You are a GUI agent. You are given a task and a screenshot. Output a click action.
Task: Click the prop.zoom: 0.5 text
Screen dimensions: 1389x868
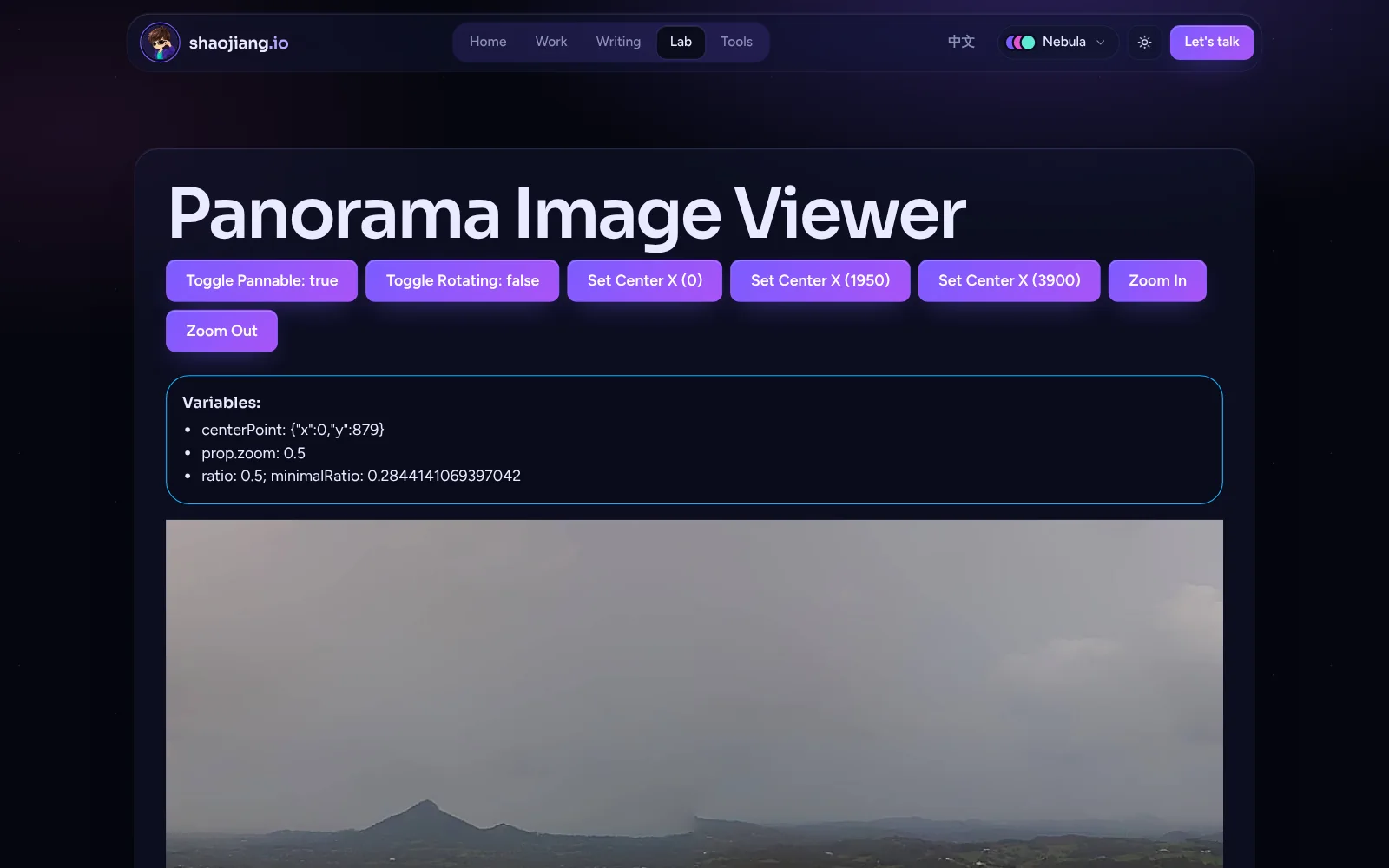(x=253, y=453)
